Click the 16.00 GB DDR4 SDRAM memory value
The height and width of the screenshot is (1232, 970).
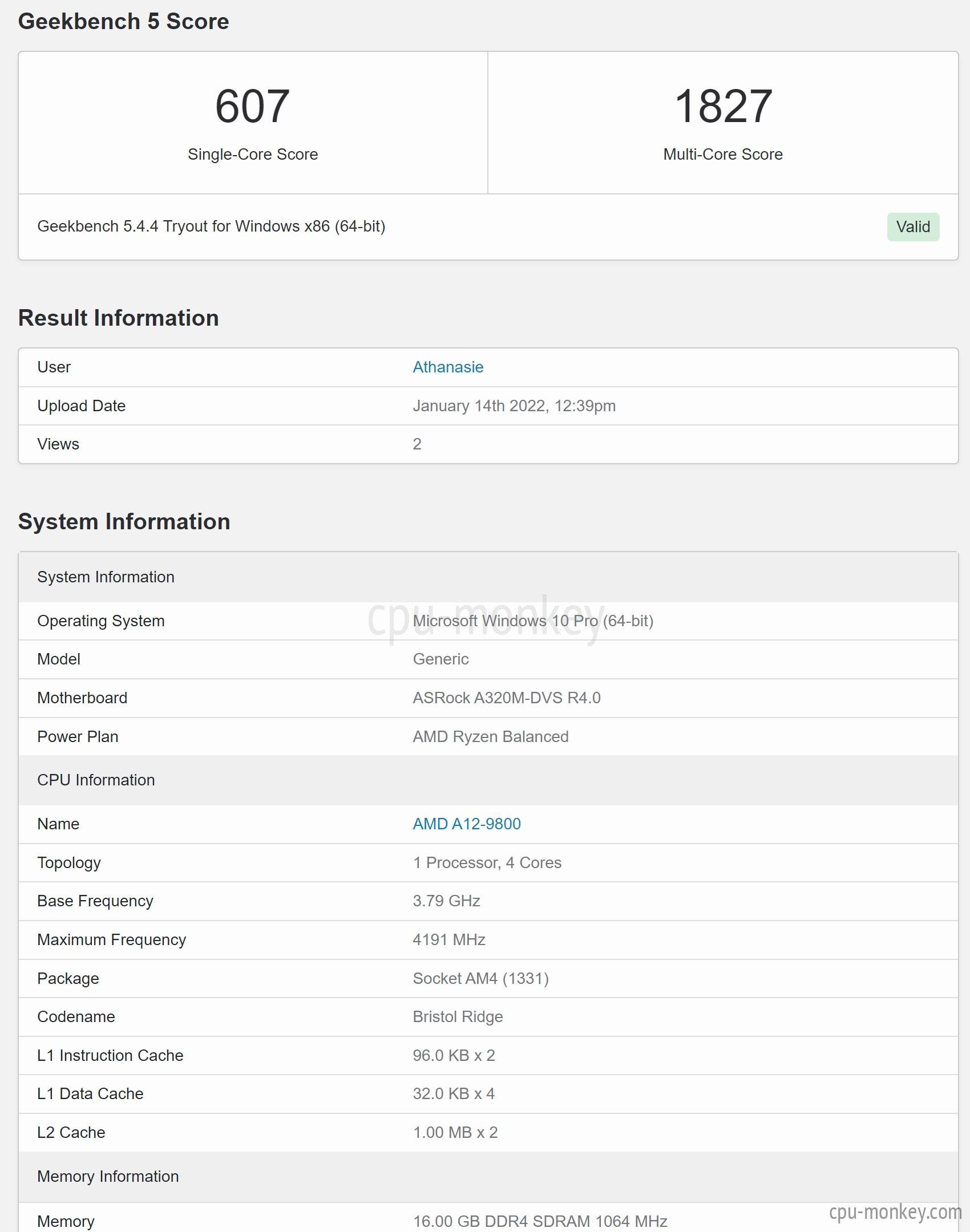click(540, 1221)
